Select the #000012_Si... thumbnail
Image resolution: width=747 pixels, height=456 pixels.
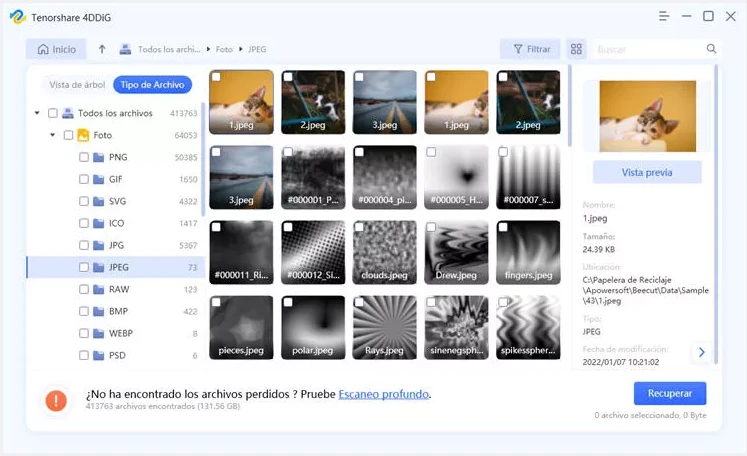313,253
